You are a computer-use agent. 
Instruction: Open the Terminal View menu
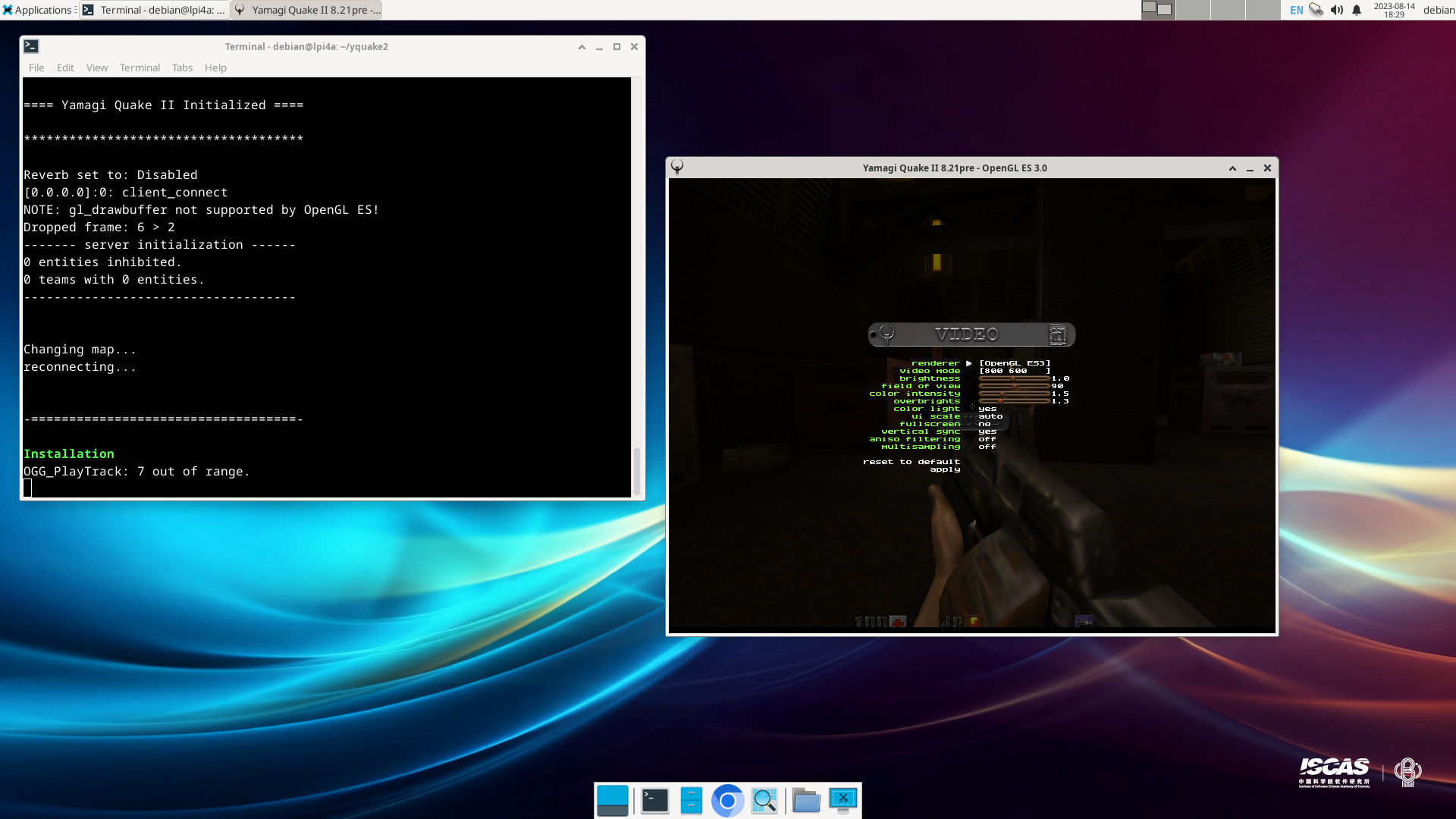[x=97, y=67]
